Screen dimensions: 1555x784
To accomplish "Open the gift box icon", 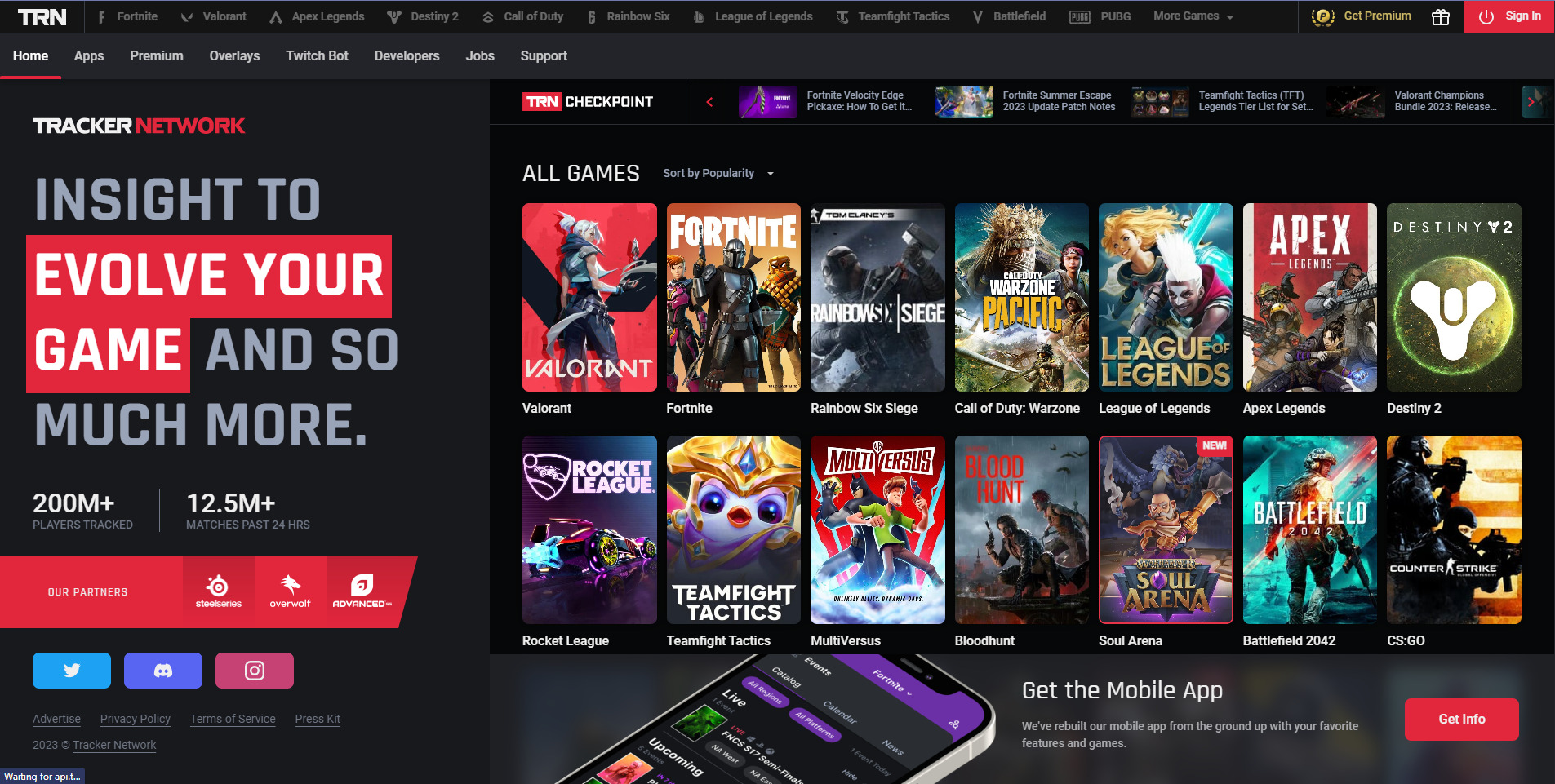I will click(1441, 16).
